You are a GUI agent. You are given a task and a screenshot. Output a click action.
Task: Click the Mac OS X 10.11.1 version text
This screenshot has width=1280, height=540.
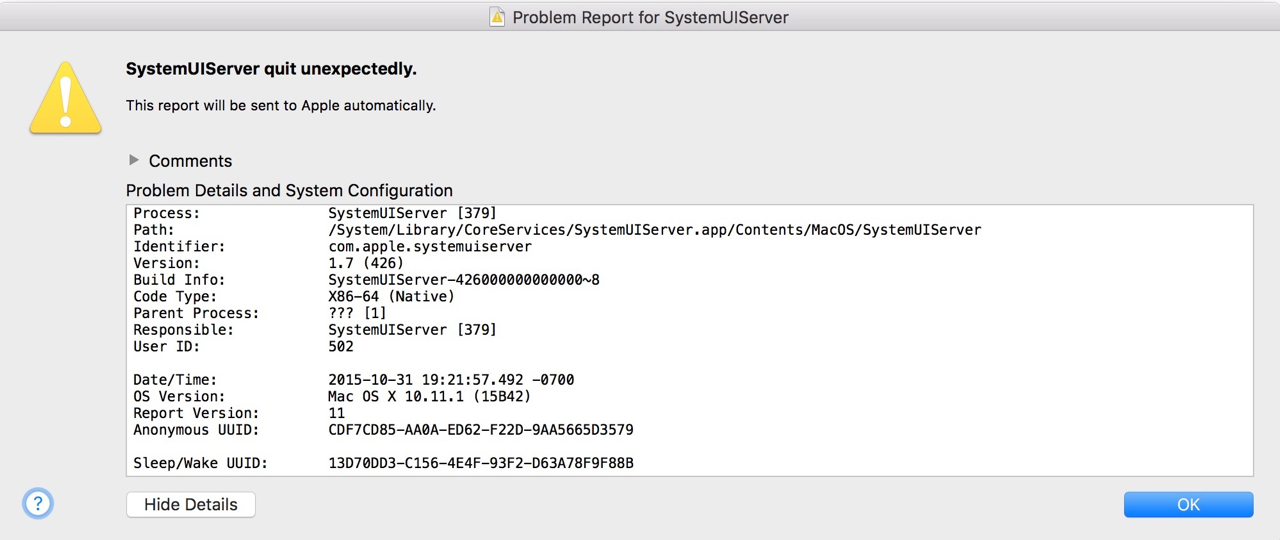tap(429, 396)
